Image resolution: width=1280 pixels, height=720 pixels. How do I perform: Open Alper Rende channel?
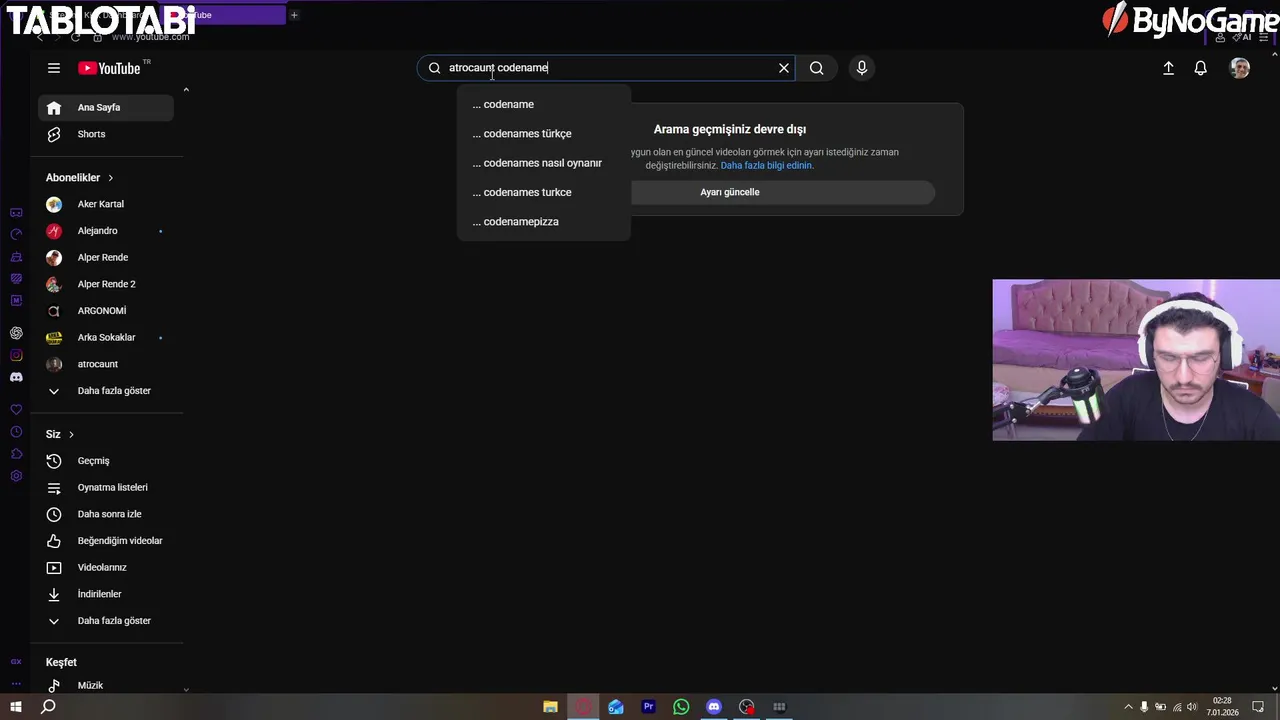[106, 257]
